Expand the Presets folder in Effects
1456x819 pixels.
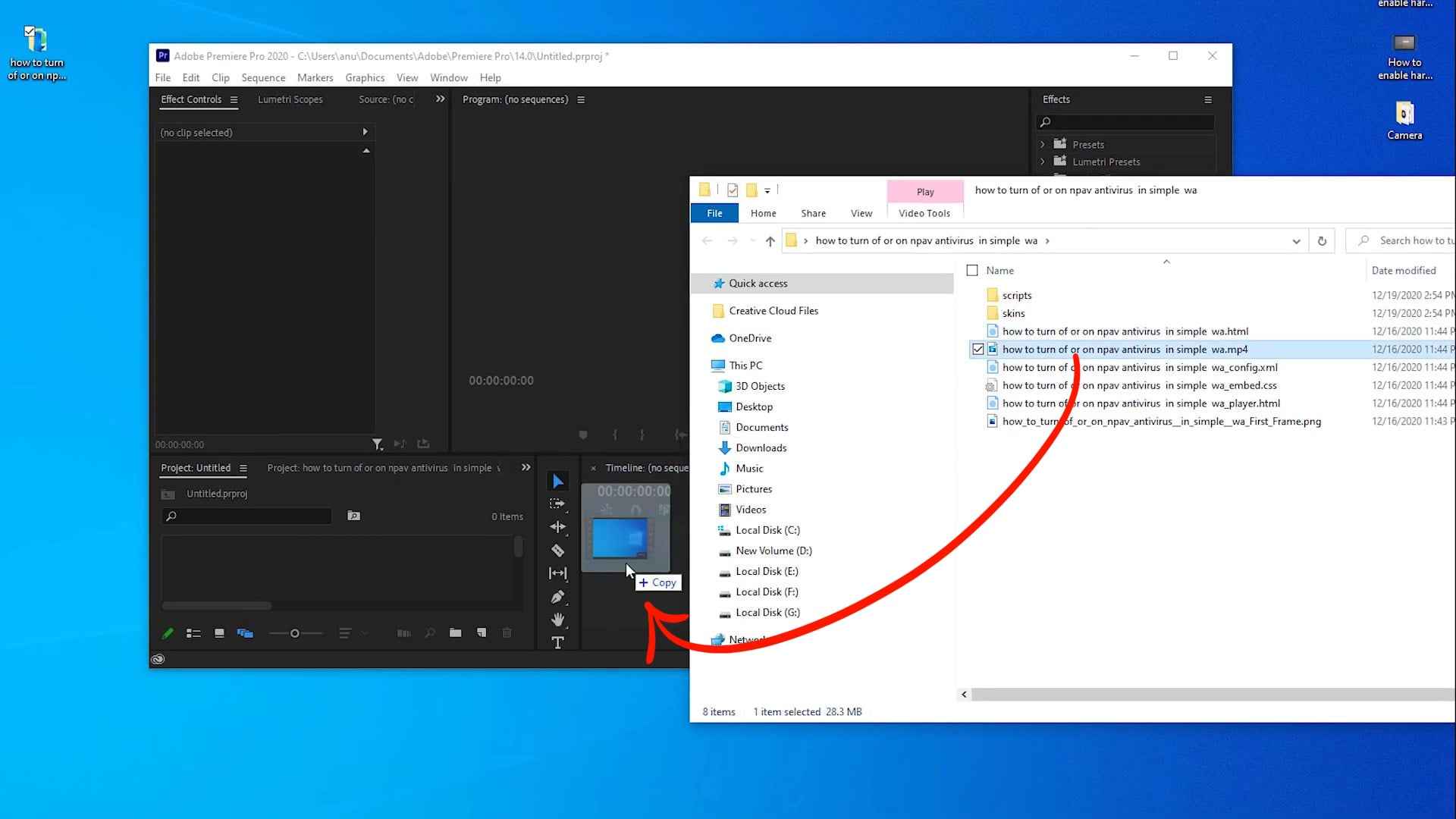pos(1043,144)
